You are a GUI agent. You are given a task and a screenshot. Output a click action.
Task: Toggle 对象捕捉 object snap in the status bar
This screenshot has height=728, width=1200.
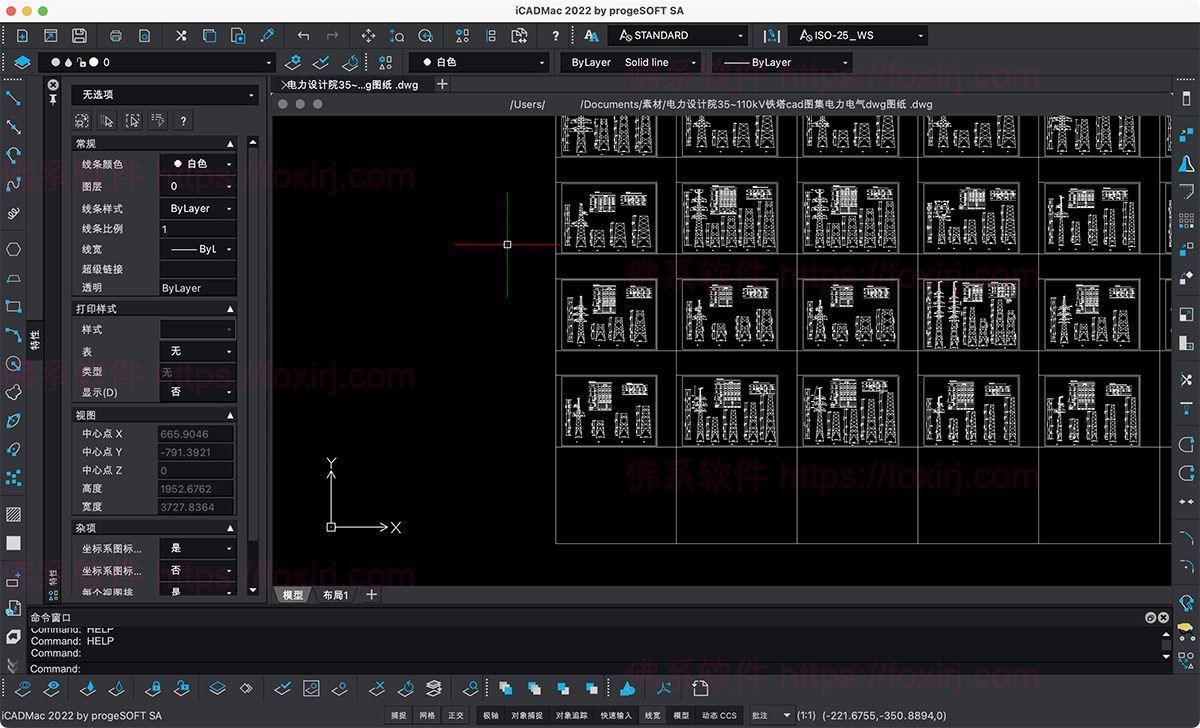(526, 715)
